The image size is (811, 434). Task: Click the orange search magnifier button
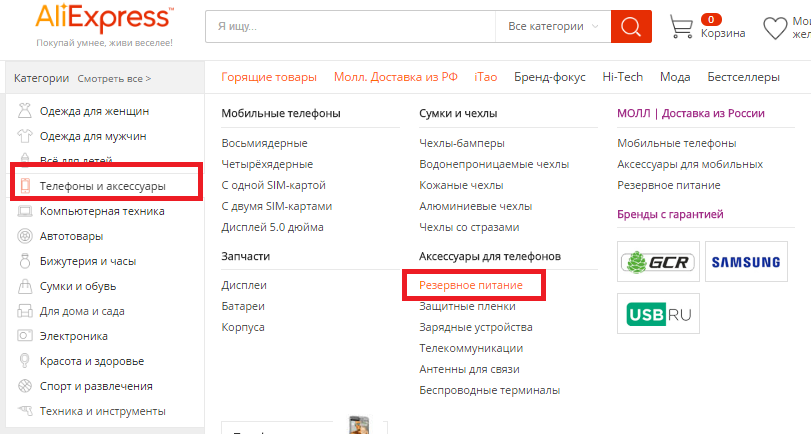click(631, 26)
